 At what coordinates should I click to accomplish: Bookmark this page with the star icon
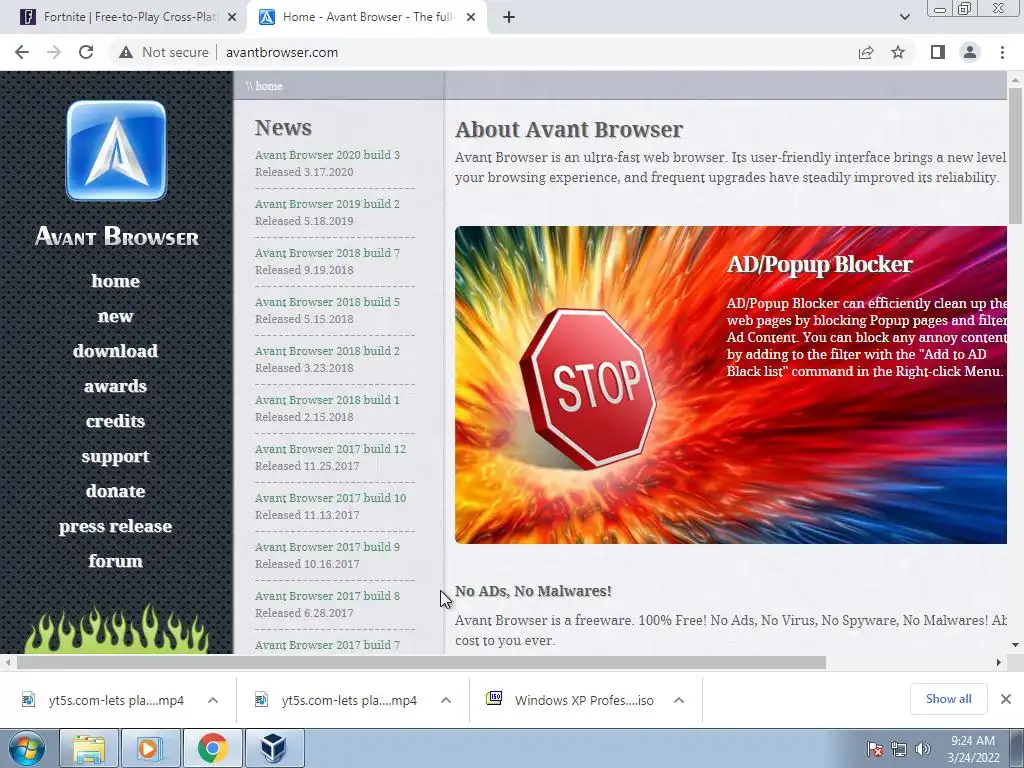coord(898,52)
